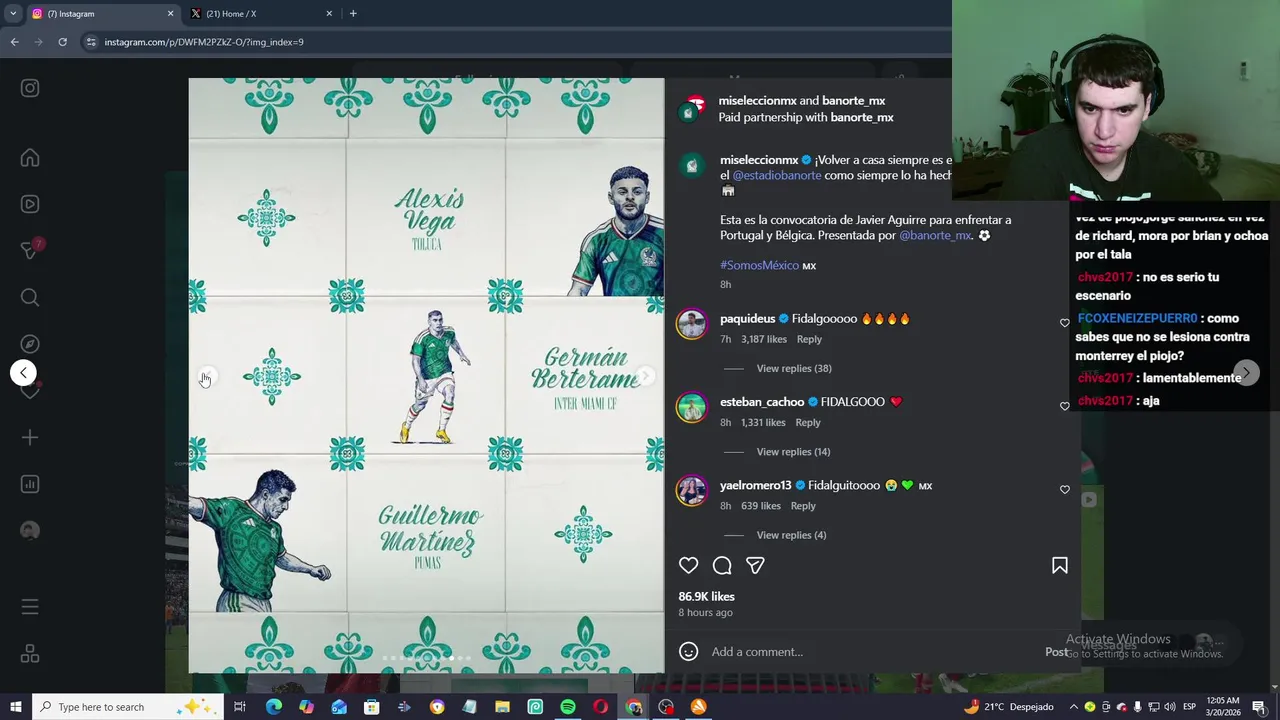Open paquideus profile avatar
Viewport: 1280px width, 720px height.
click(691, 324)
